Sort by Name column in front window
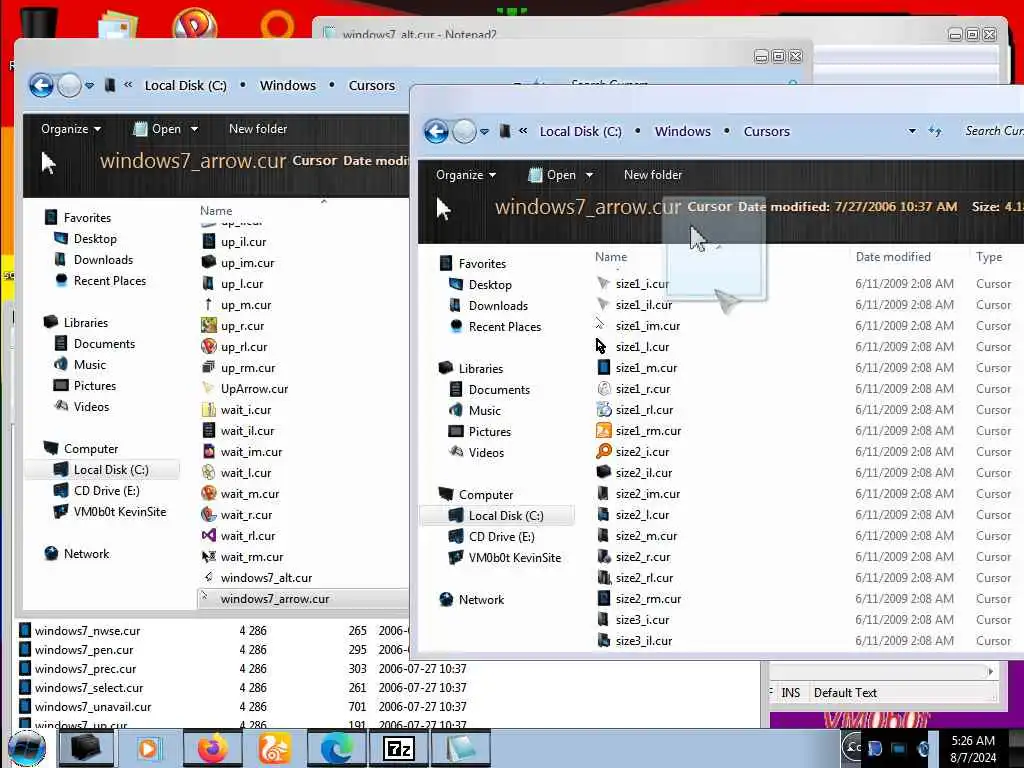Image resolution: width=1024 pixels, height=768 pixels. tap(611, 257)
